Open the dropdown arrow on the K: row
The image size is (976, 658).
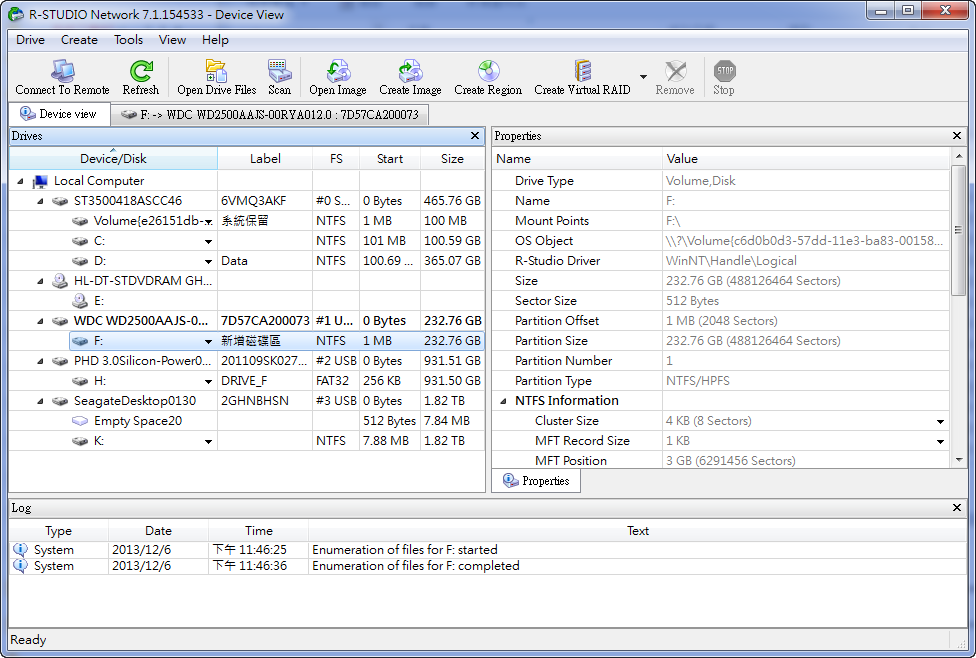209,442
